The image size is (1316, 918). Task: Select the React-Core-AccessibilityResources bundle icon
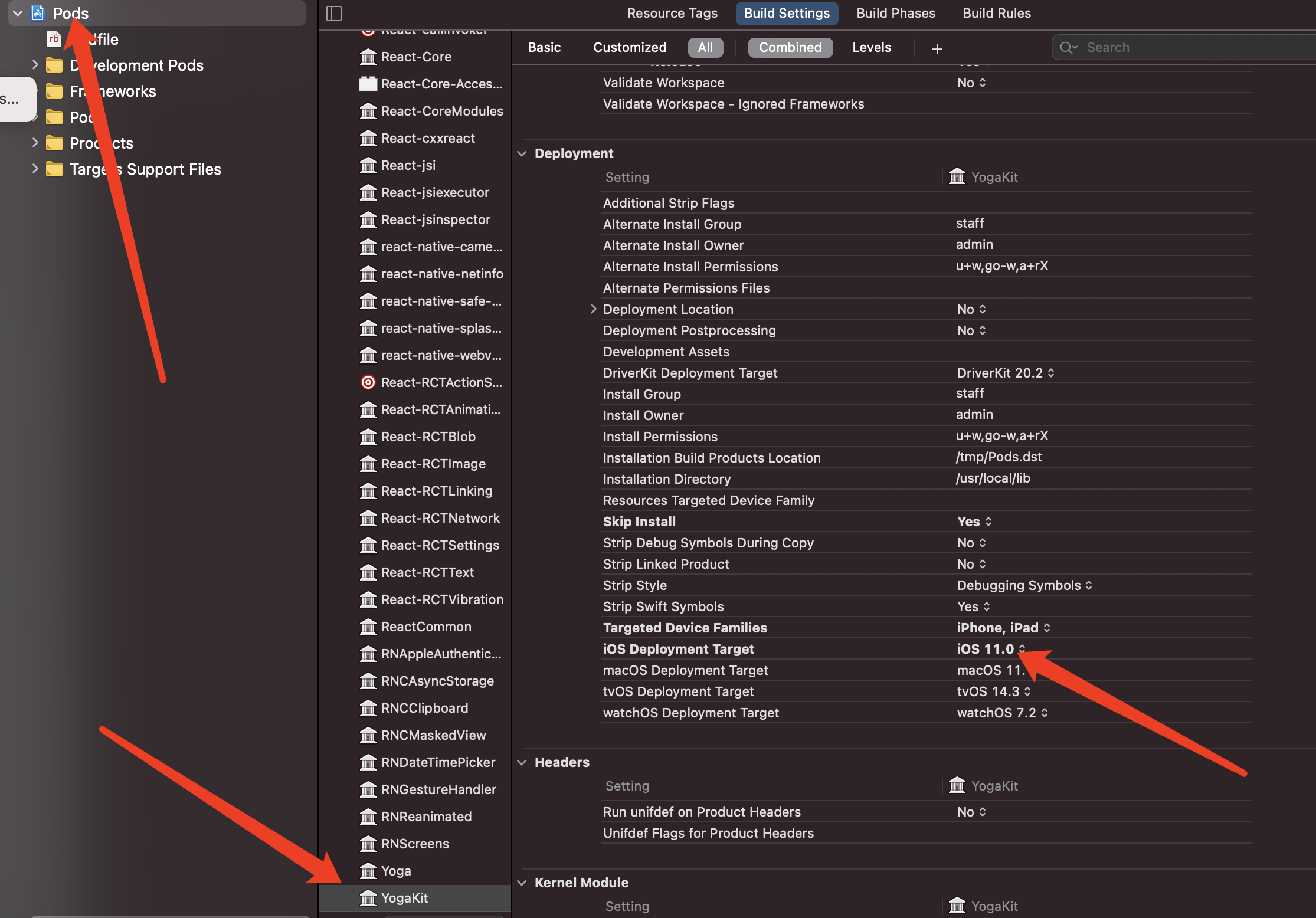point(368,84)
